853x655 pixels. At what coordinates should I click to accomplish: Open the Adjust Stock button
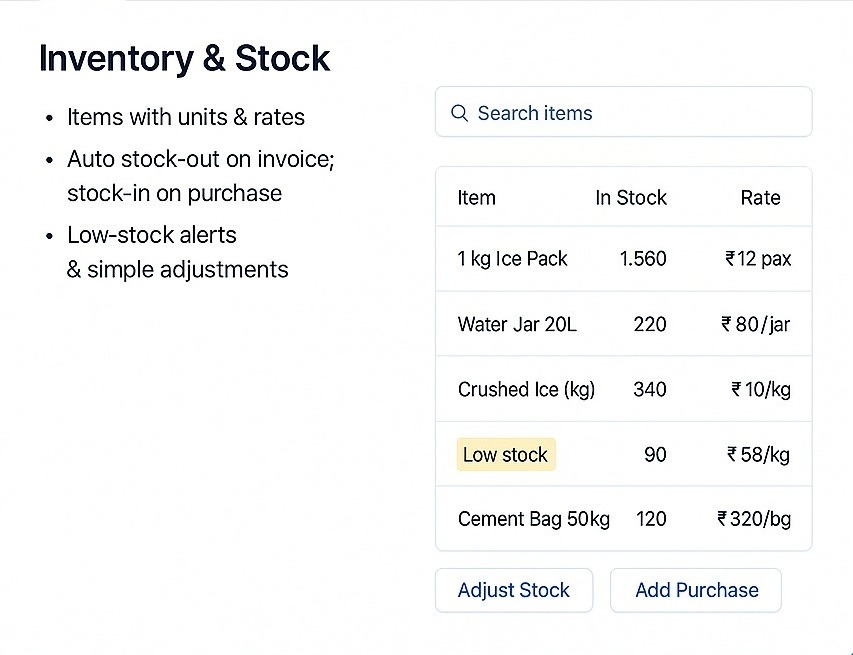pyautogui.click(x=514, y=590)
